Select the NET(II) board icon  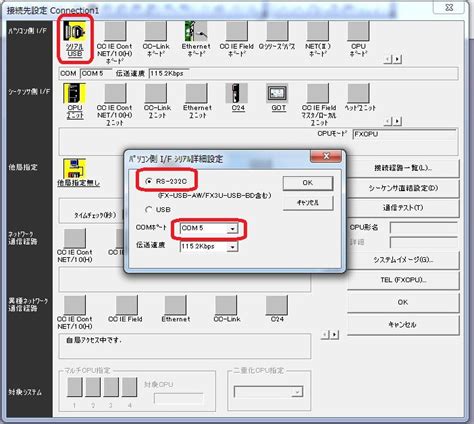318,31
